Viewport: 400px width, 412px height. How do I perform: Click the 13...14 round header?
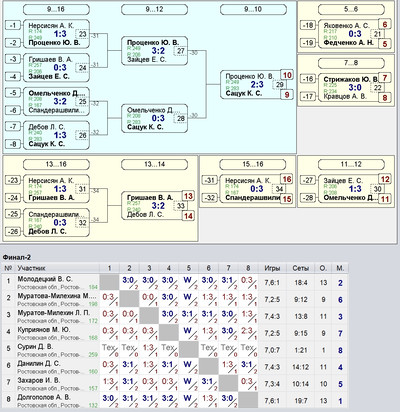coord(154,164)
